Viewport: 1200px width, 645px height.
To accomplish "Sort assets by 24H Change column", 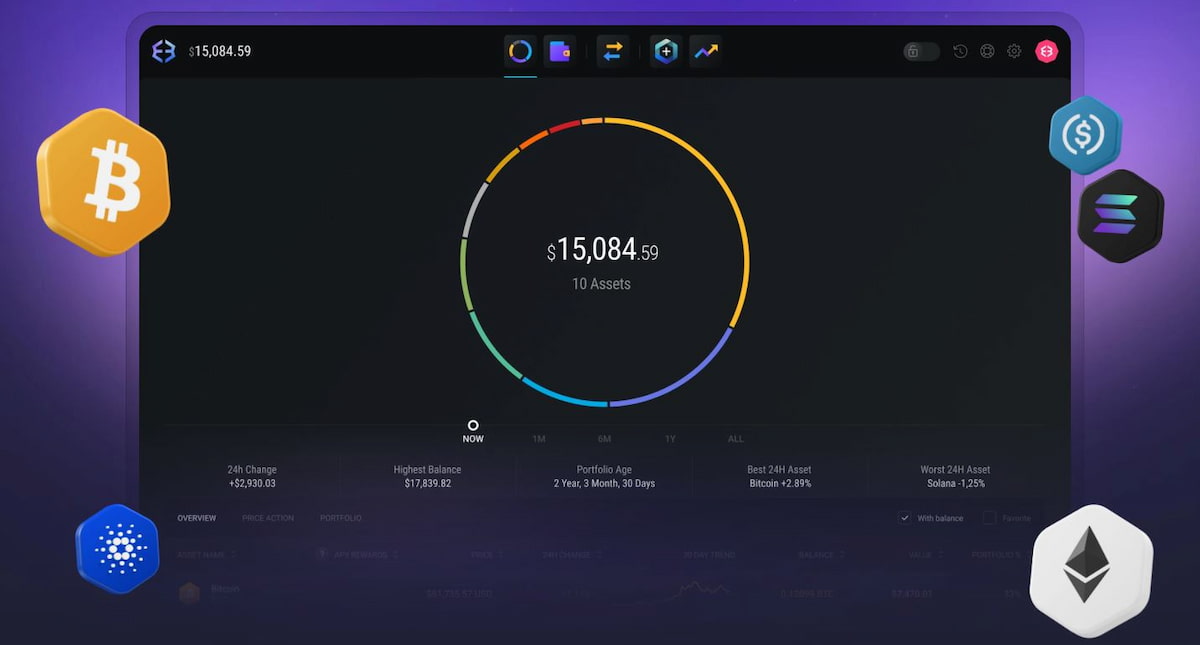I will point(597,554).
